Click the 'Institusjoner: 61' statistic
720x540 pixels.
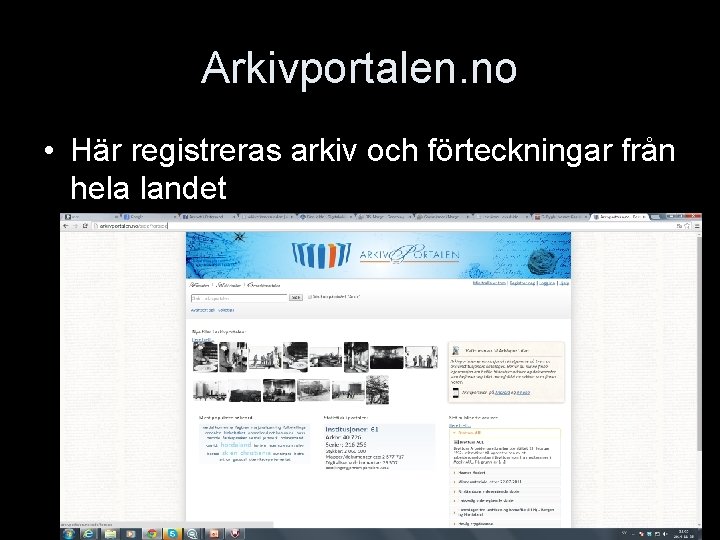(352, 429)
